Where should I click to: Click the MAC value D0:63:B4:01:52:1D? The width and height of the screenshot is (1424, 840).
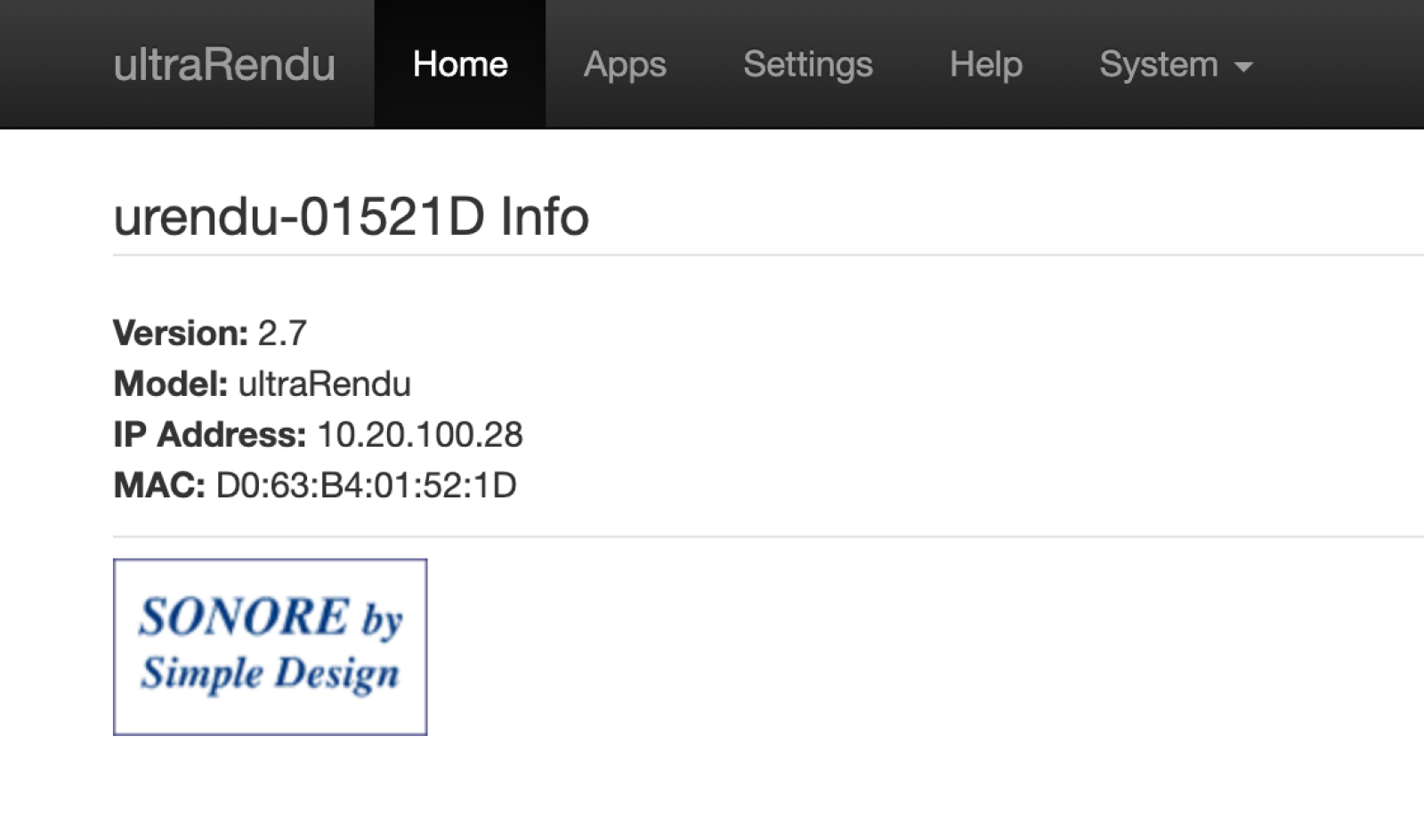click(x=366, y=485)
